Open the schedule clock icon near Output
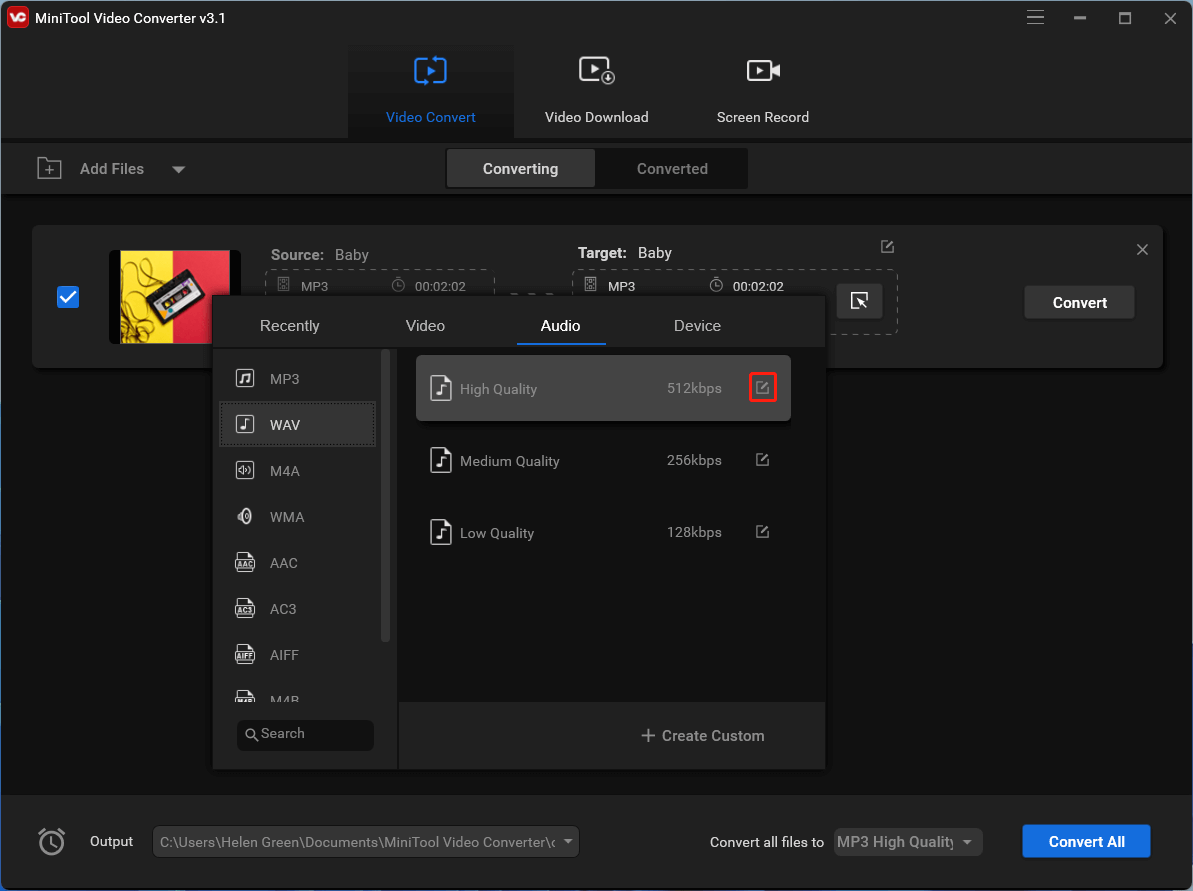The width and height of the screenshot is (1193, 891). click(x=51, y=841)
